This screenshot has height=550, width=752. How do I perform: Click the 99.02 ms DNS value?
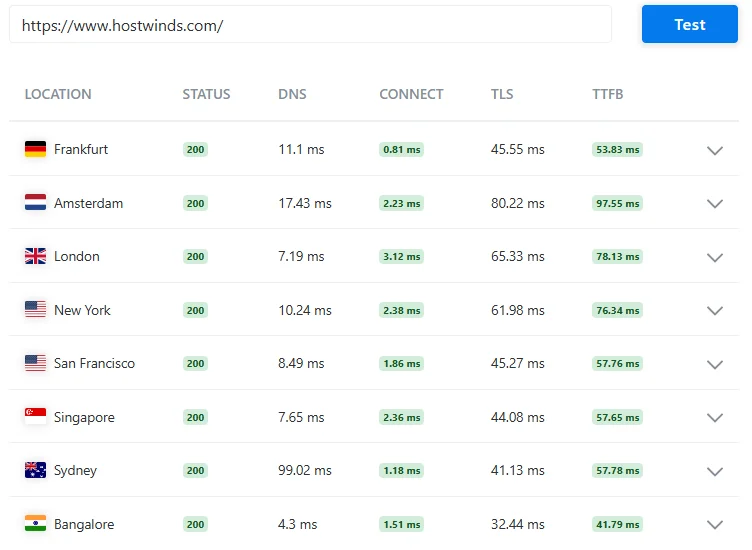tap(305, 470)
